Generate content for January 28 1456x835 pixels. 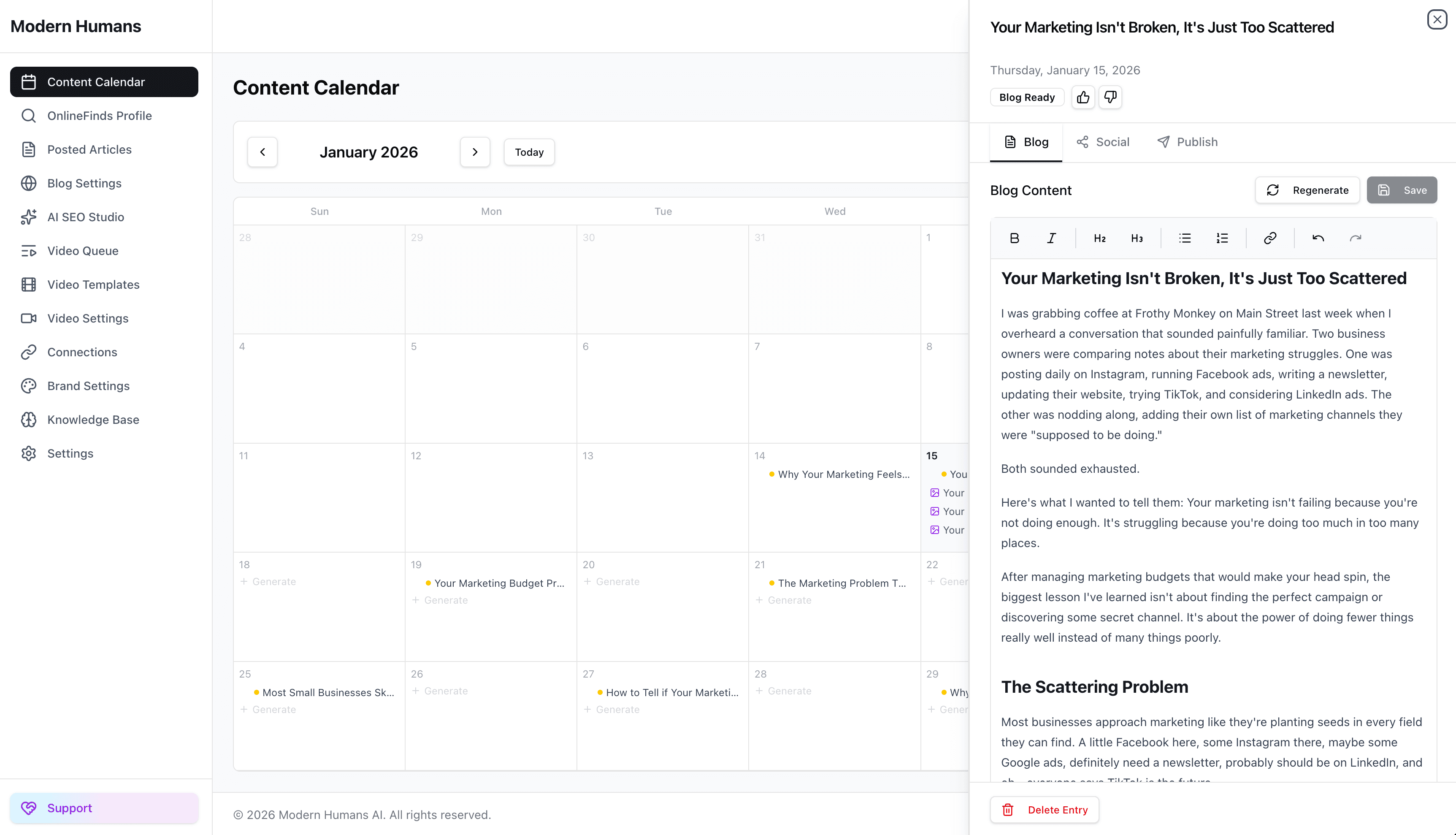coord(784,691)
